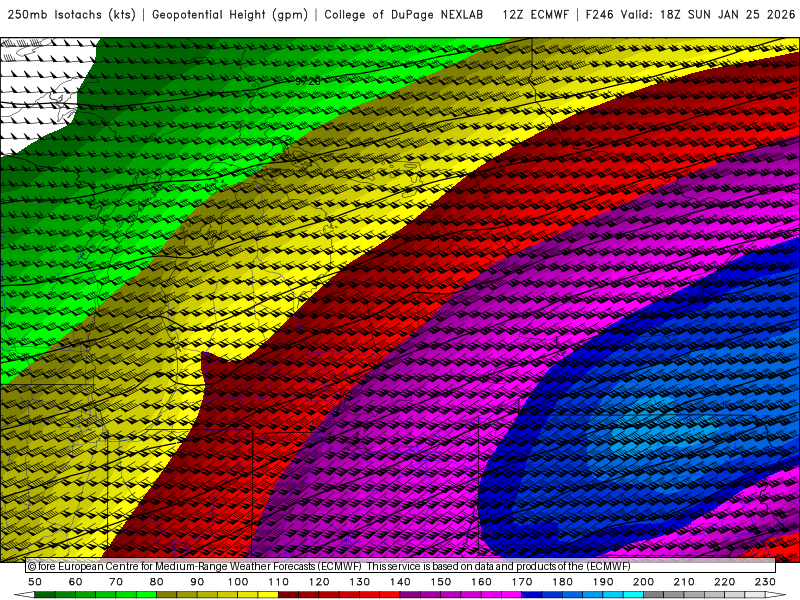Select cyan swatch ending at 200

pyautogui.click(x=633, y=595)
